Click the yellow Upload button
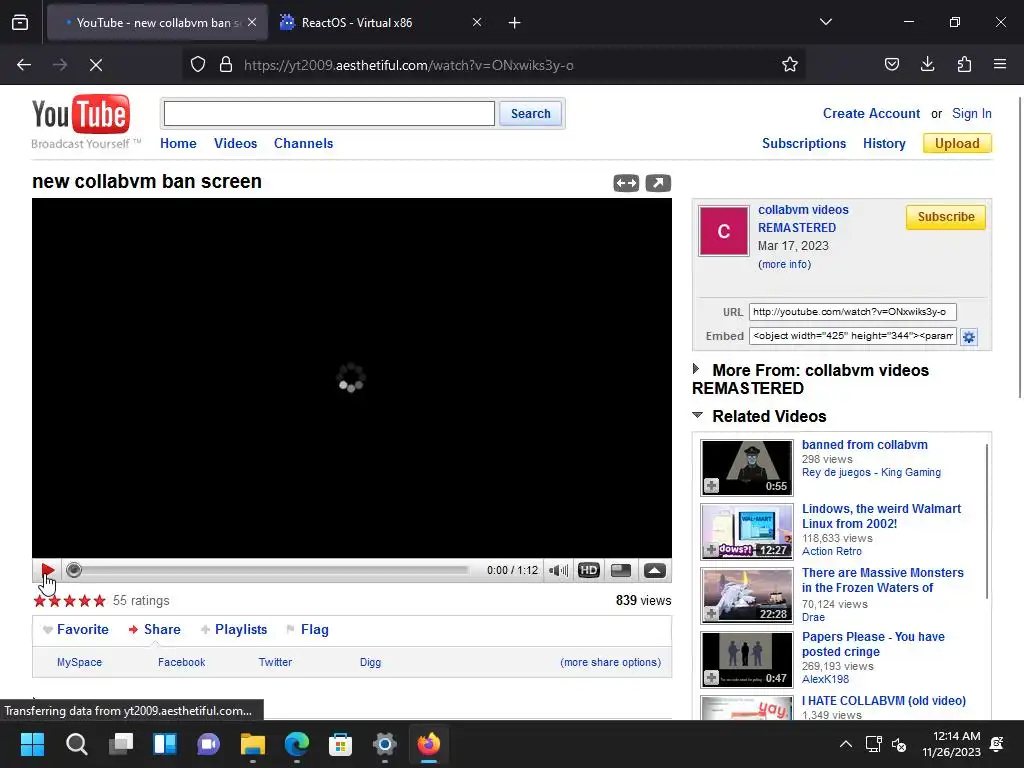 [957, 143]
